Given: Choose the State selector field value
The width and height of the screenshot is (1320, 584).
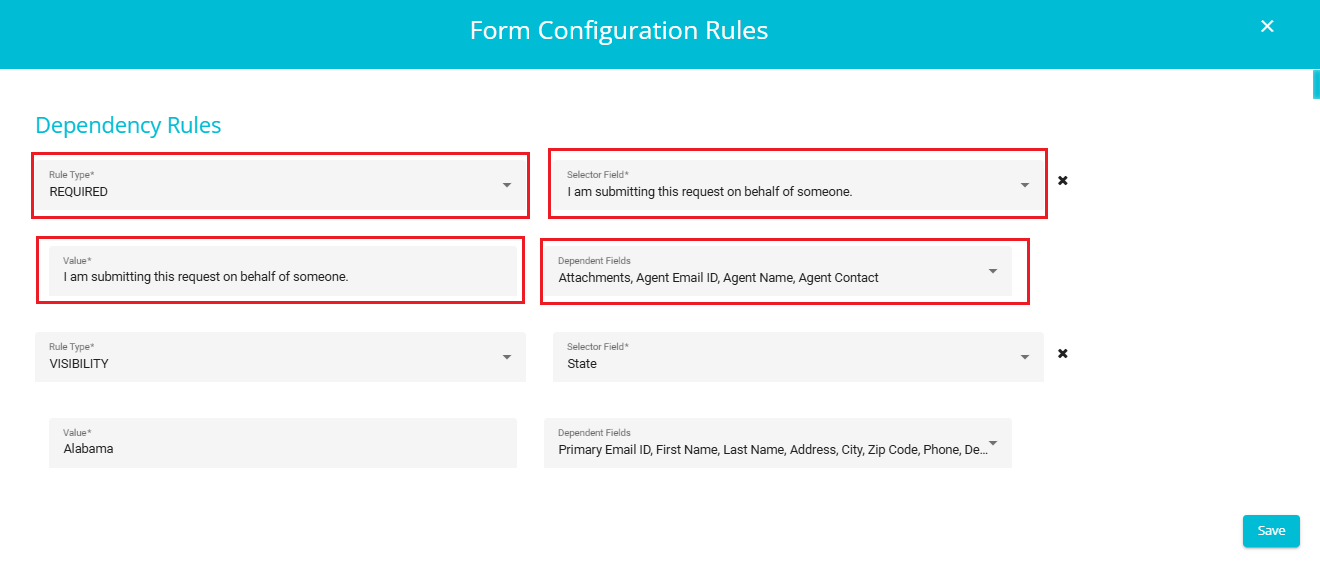Looking at the screenshot, I should pos(582,364).
